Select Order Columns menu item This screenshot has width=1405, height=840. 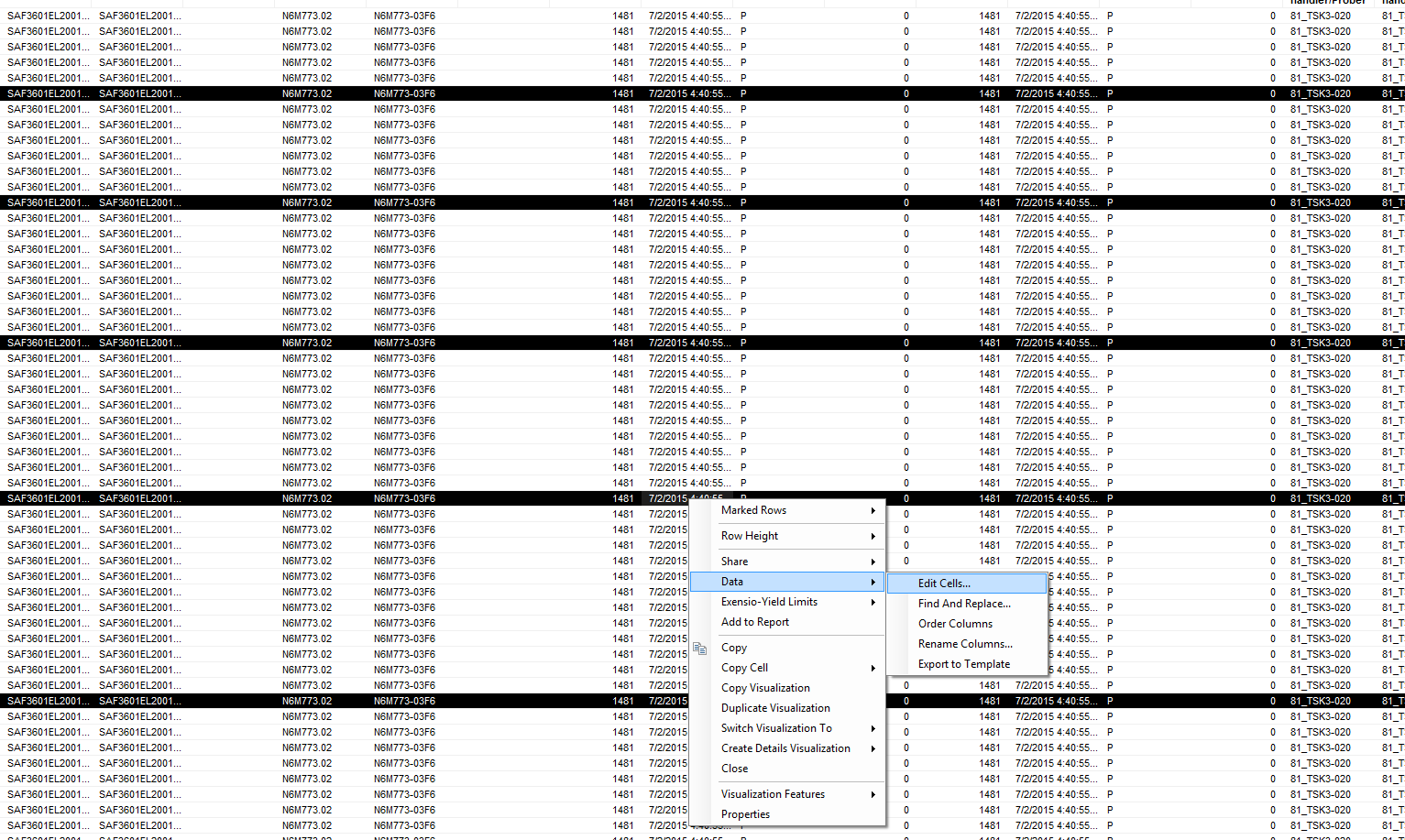pos(955,624)
